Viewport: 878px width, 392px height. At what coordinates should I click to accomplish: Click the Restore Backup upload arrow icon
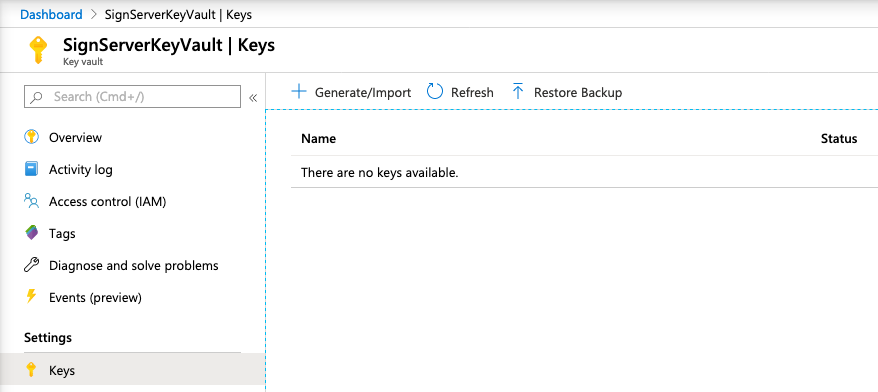coord(518,91)
